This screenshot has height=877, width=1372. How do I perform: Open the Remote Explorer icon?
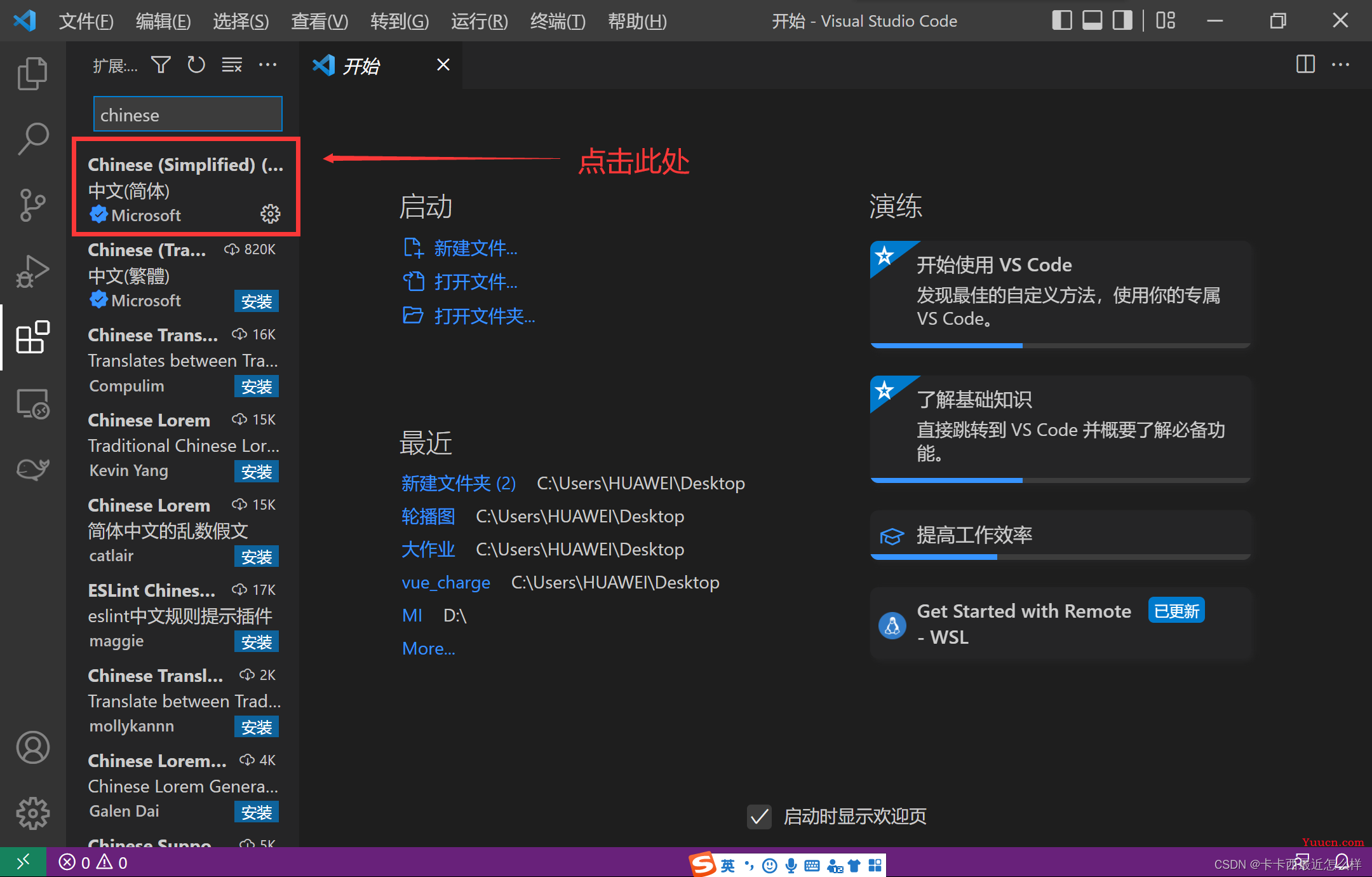tap(32, 403)
